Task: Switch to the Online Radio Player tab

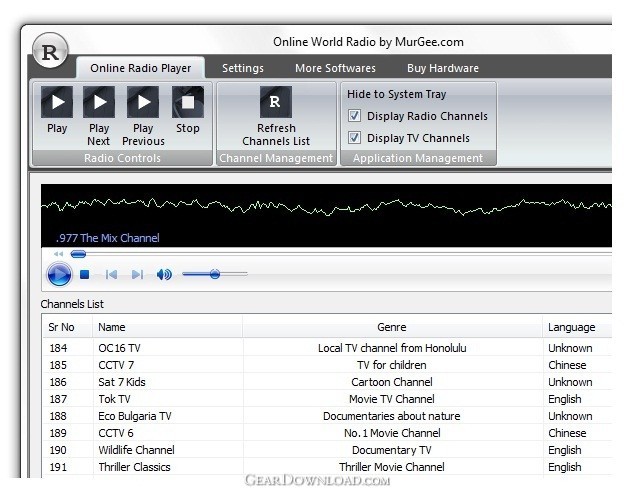Action: (x=141, y=68)
